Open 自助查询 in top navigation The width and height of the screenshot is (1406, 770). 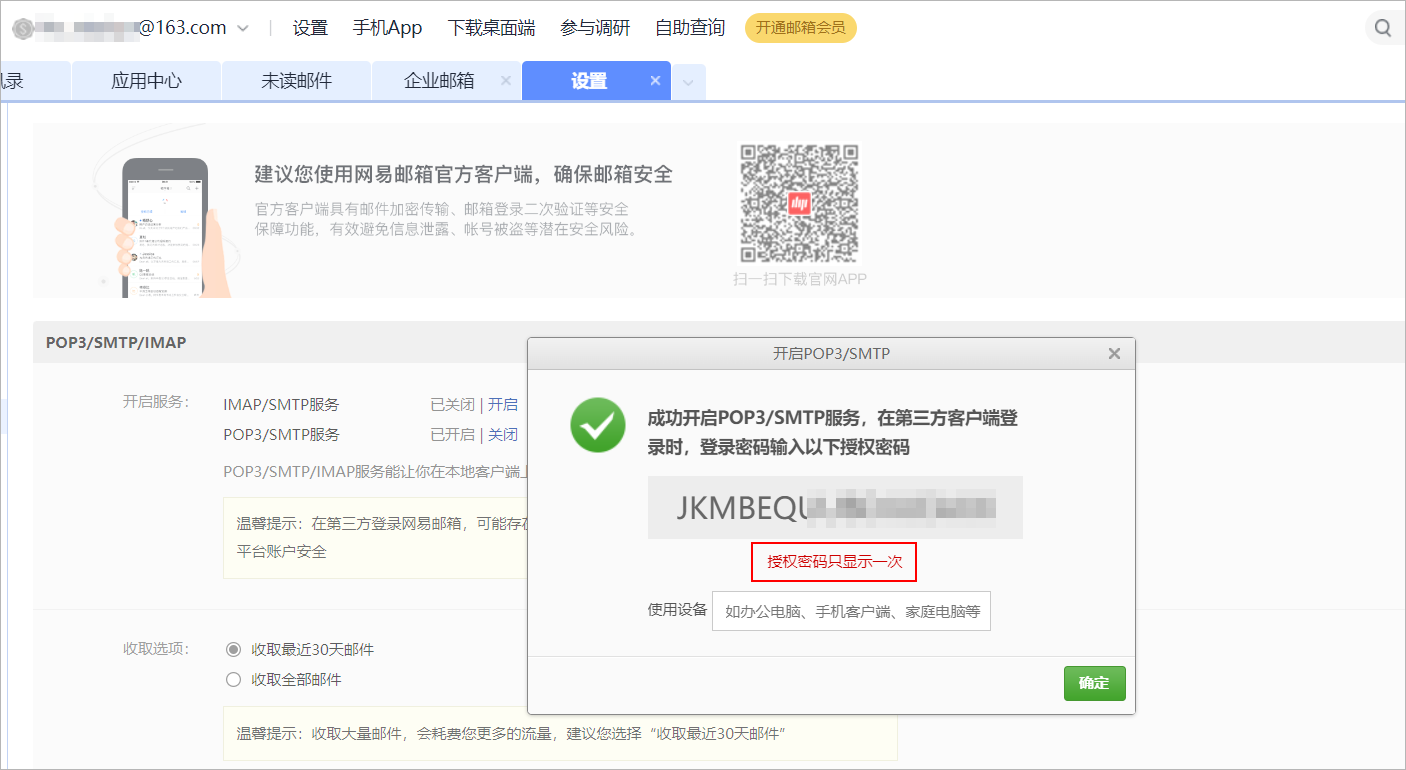tap(690, 28)
